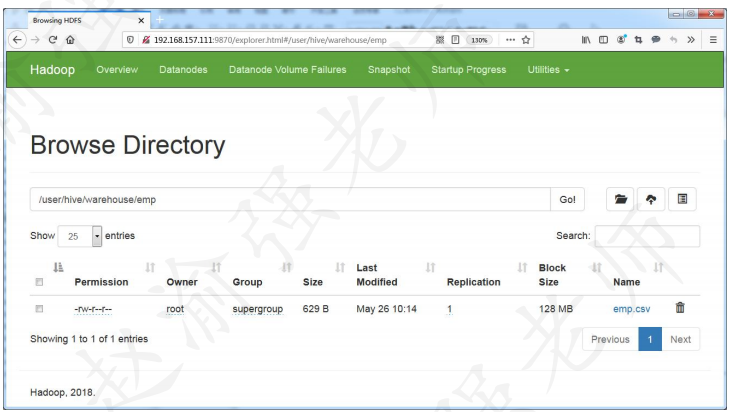Sort table by Owner column

point(182,282)
